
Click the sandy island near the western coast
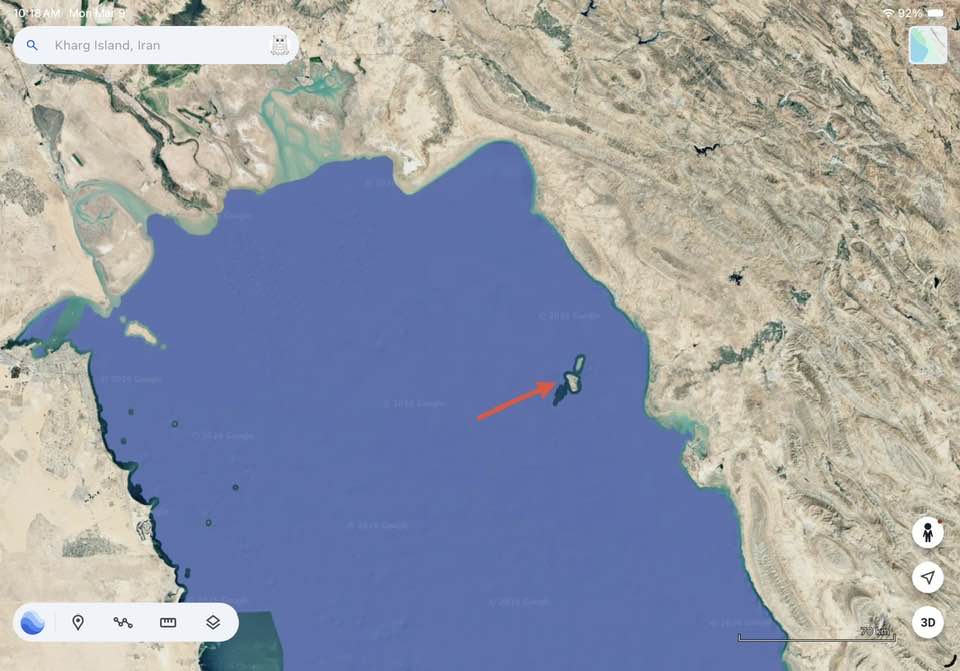point(141,332)
